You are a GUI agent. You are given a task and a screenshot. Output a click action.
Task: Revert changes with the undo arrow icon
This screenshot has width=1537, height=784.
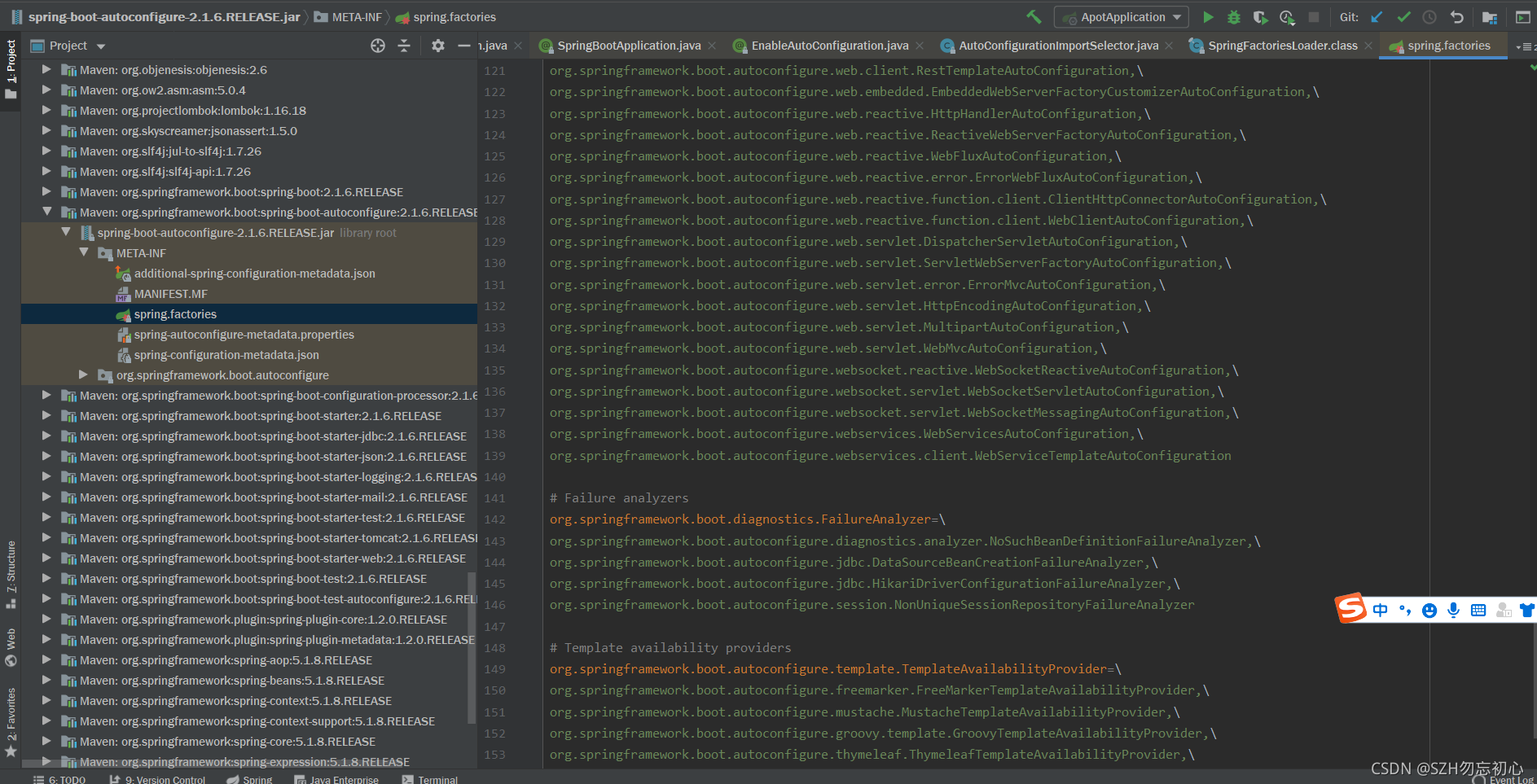[1456, 17]
